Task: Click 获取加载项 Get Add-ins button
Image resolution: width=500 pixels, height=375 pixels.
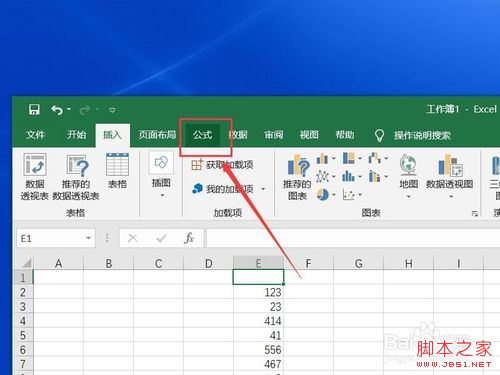Action: point(222,165)
